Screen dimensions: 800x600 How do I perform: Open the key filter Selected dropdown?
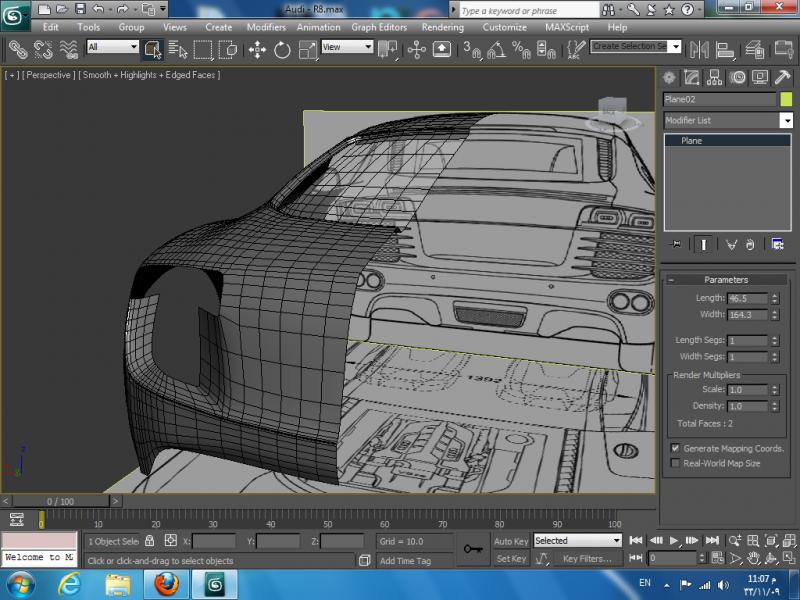[x=578, y=540]
